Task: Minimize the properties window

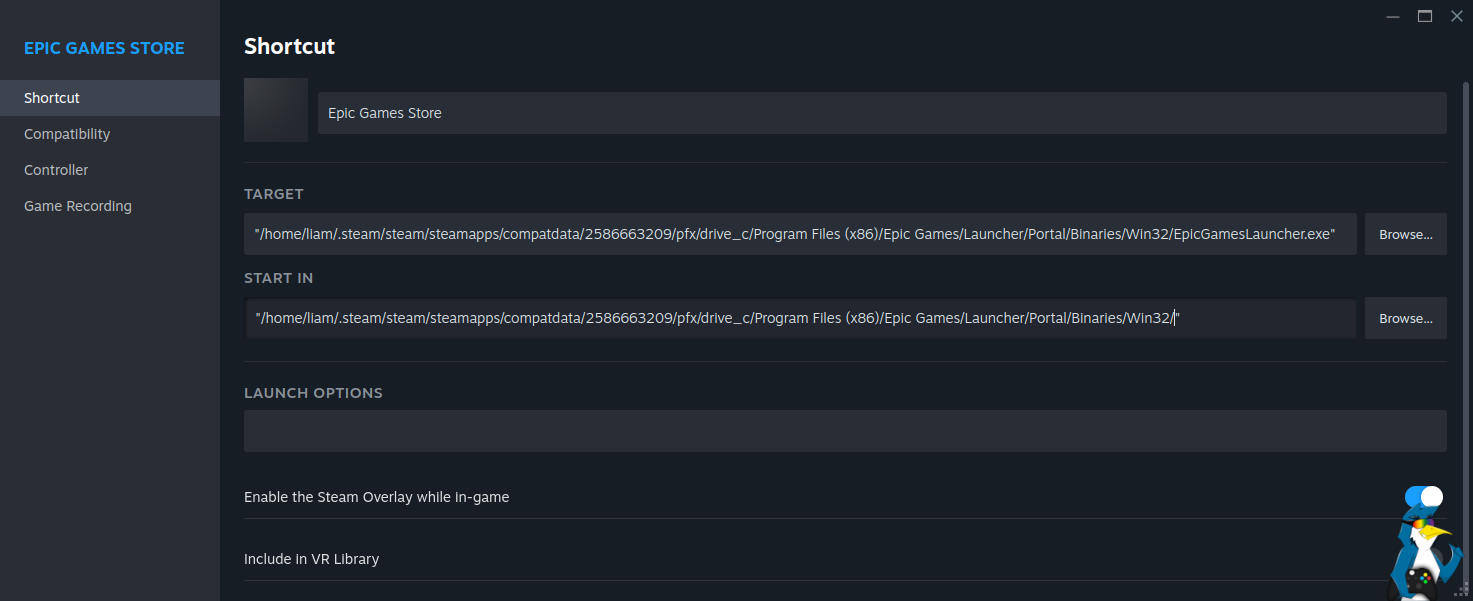Action: tap(1393, 16)
